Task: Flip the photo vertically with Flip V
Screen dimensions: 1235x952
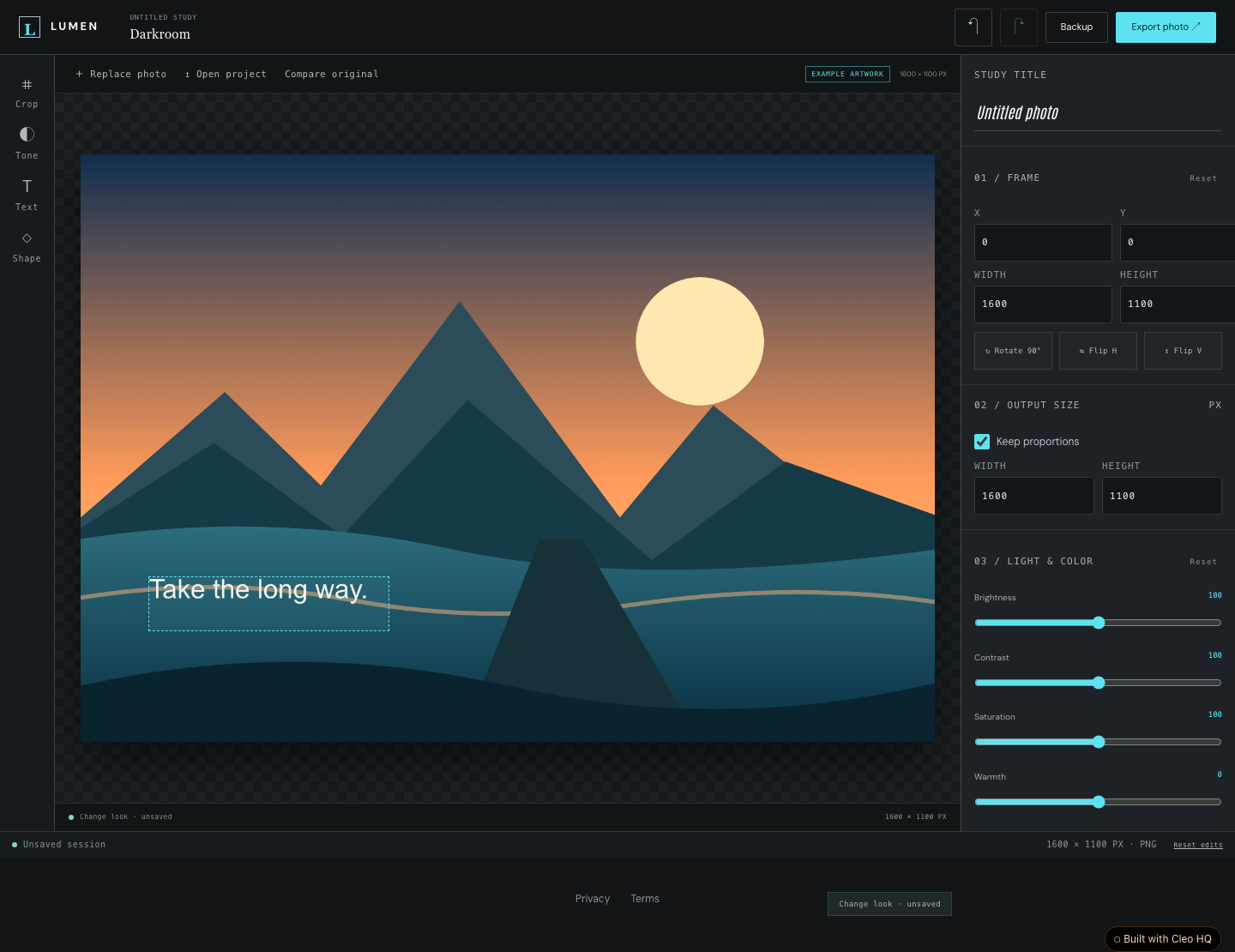Action: click(1183, 351)
